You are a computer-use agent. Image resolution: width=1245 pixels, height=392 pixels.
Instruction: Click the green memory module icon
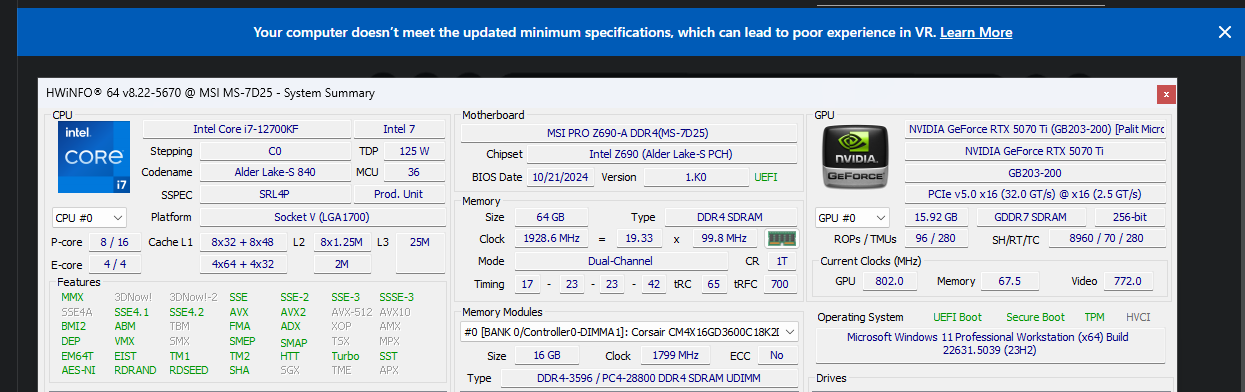click(781, 238)
